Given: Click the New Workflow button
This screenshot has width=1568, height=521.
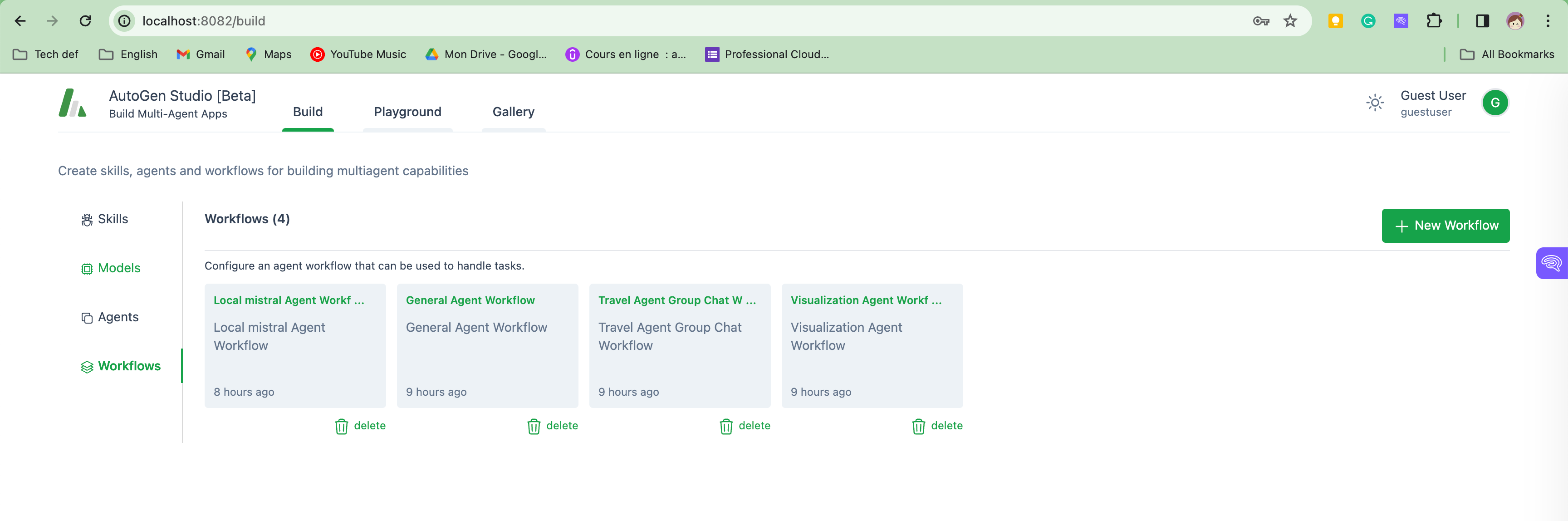Looking at the screenshot, I should point(1445,226).
